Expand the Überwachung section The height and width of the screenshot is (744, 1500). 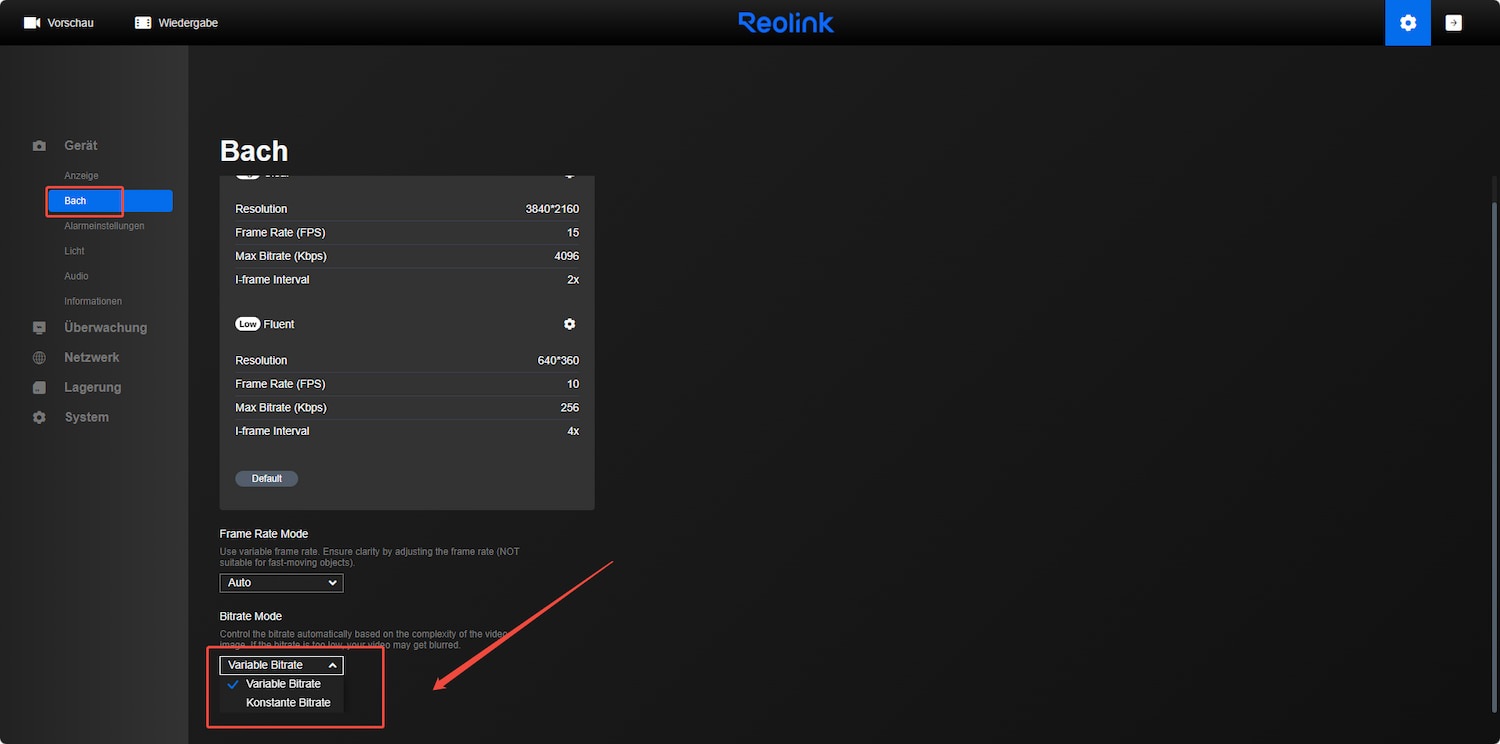(105, 328)
